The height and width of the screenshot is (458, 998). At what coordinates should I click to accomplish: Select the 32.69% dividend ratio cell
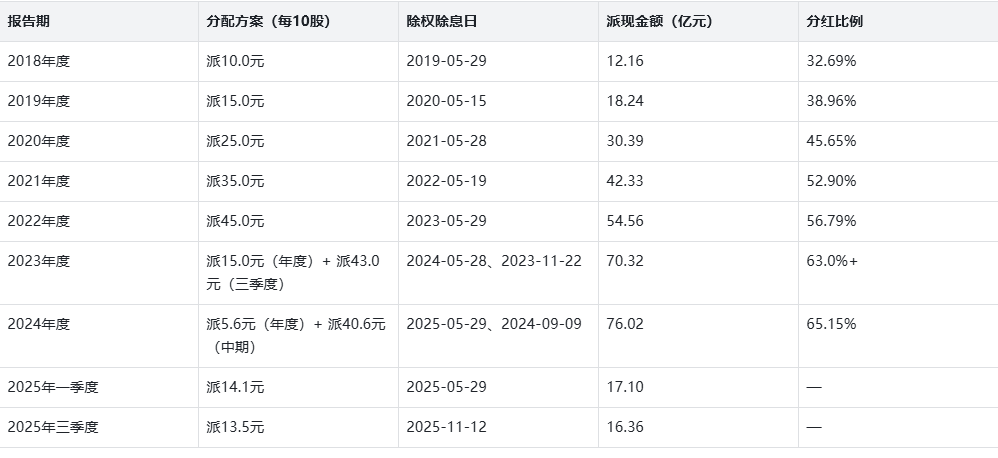831,61
